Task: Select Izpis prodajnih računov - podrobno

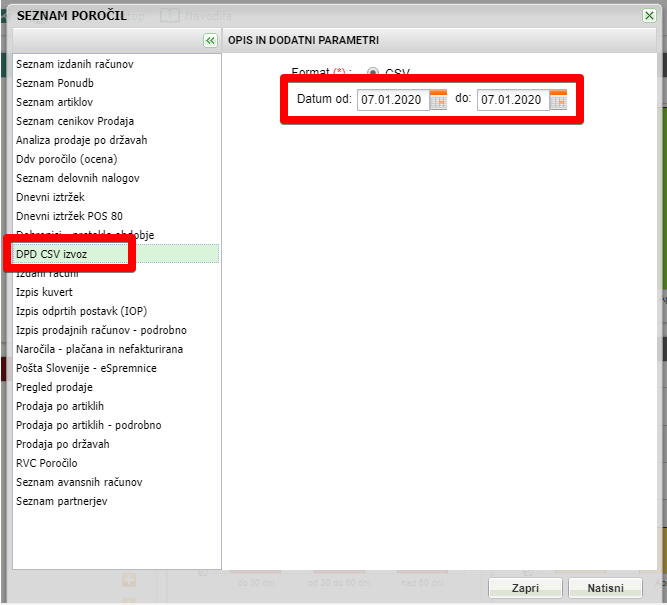Action: [x=116, y=330]
